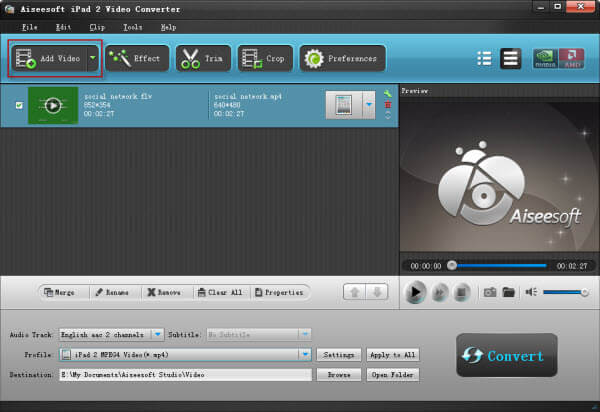Open the Trim scissors tool
This screenshot has height=412, width=600.
click(x=203, y=58)
